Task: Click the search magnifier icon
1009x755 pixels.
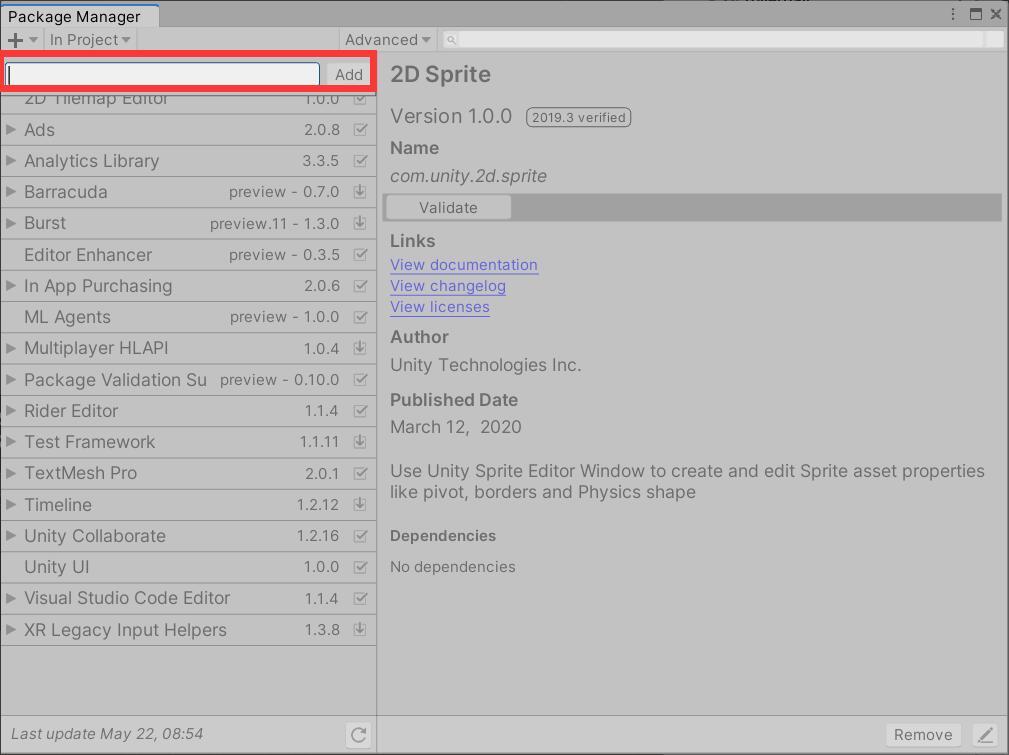Action: [x=450, y=39]
